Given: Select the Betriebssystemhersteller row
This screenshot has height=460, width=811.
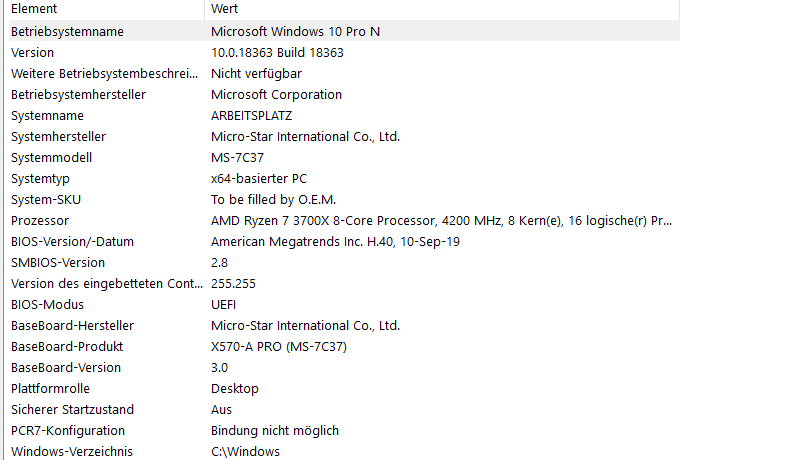Looking at the screenshot, I should [344, 94].
